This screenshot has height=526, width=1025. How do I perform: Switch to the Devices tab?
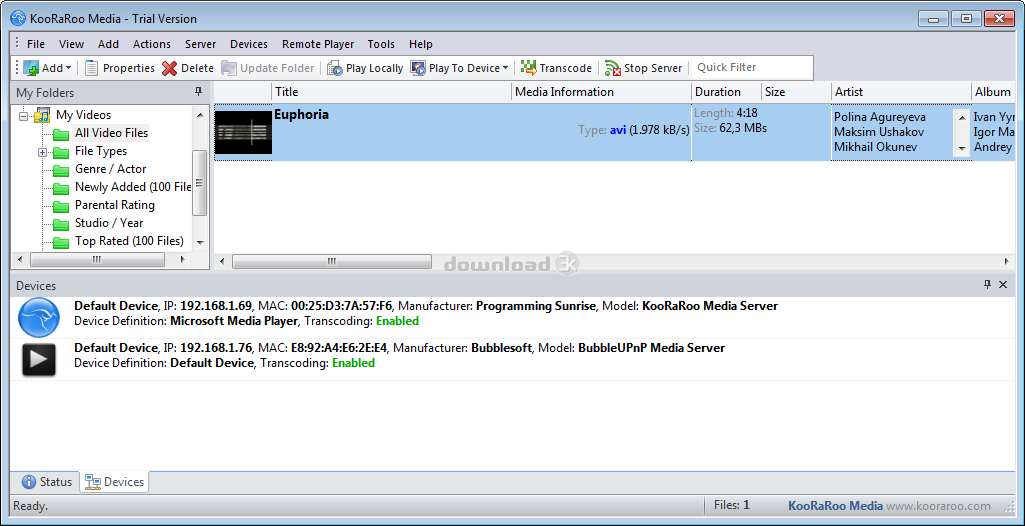[114, 482]
